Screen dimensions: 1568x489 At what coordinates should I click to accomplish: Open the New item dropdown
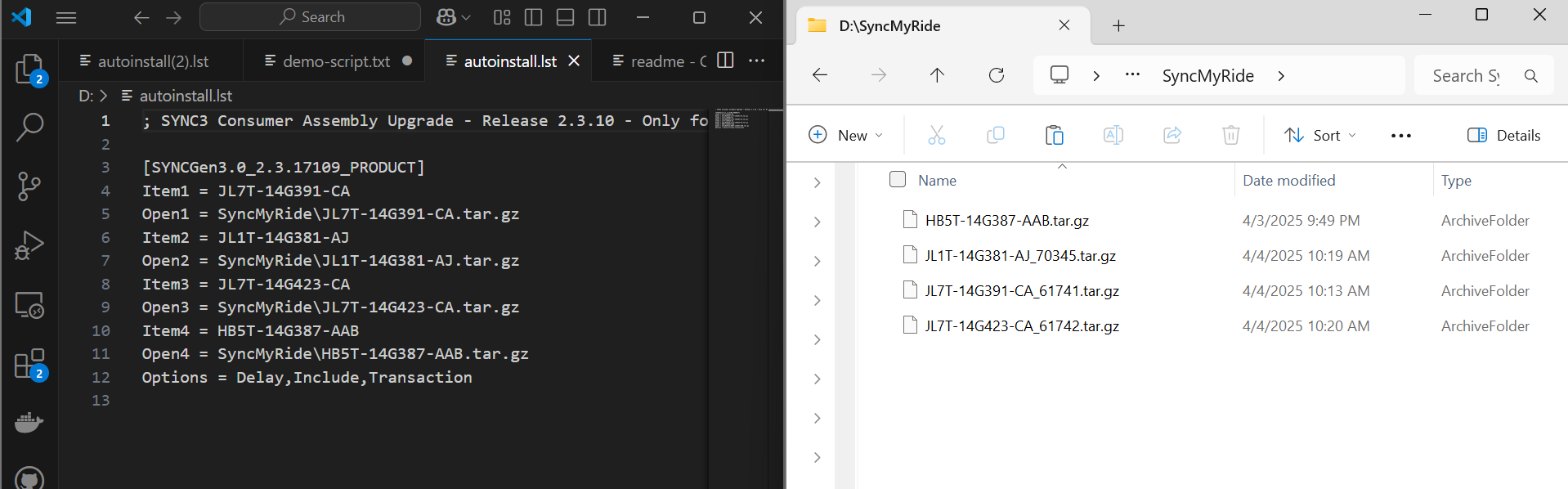[x=845, y=135]
